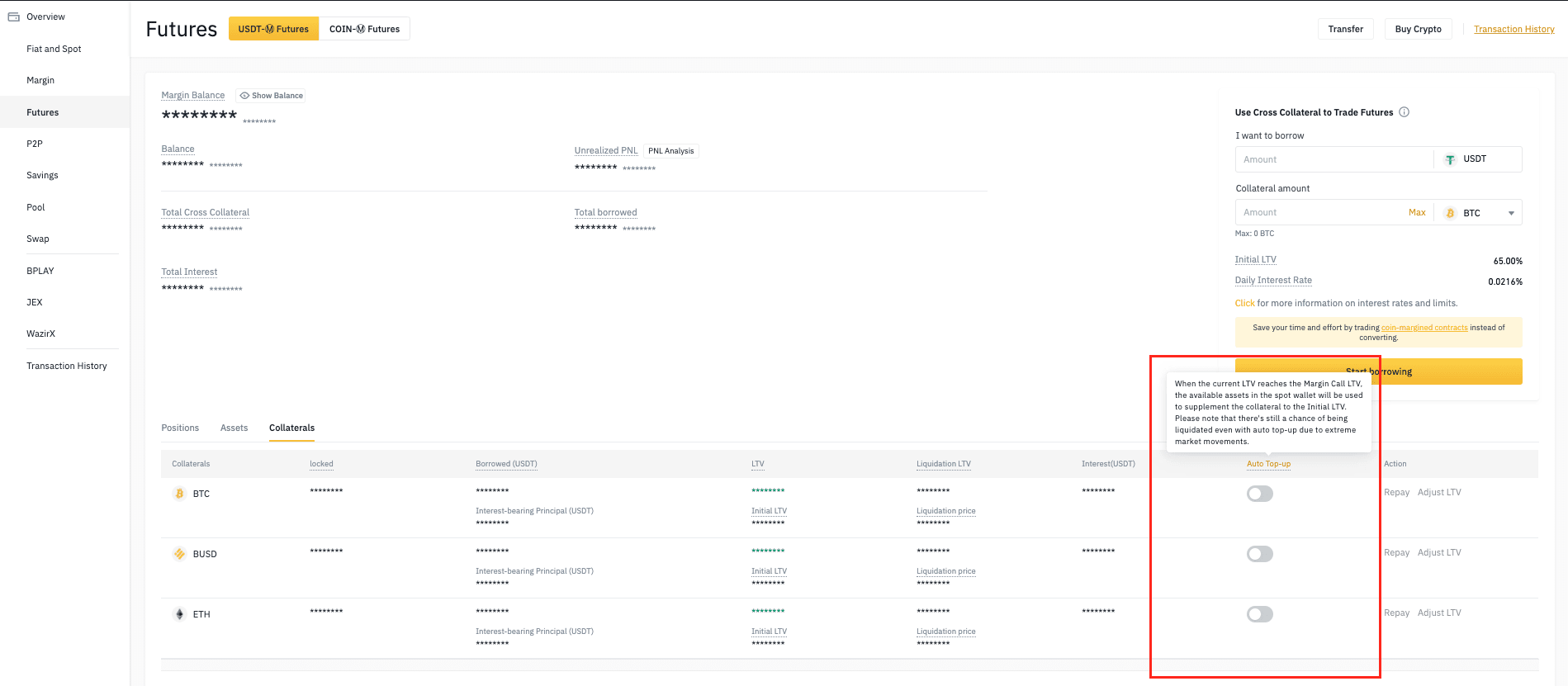This screenshot has width=1568, height=686.
Task: Click Max in collateral amount field
Action: coord(1417,212)
